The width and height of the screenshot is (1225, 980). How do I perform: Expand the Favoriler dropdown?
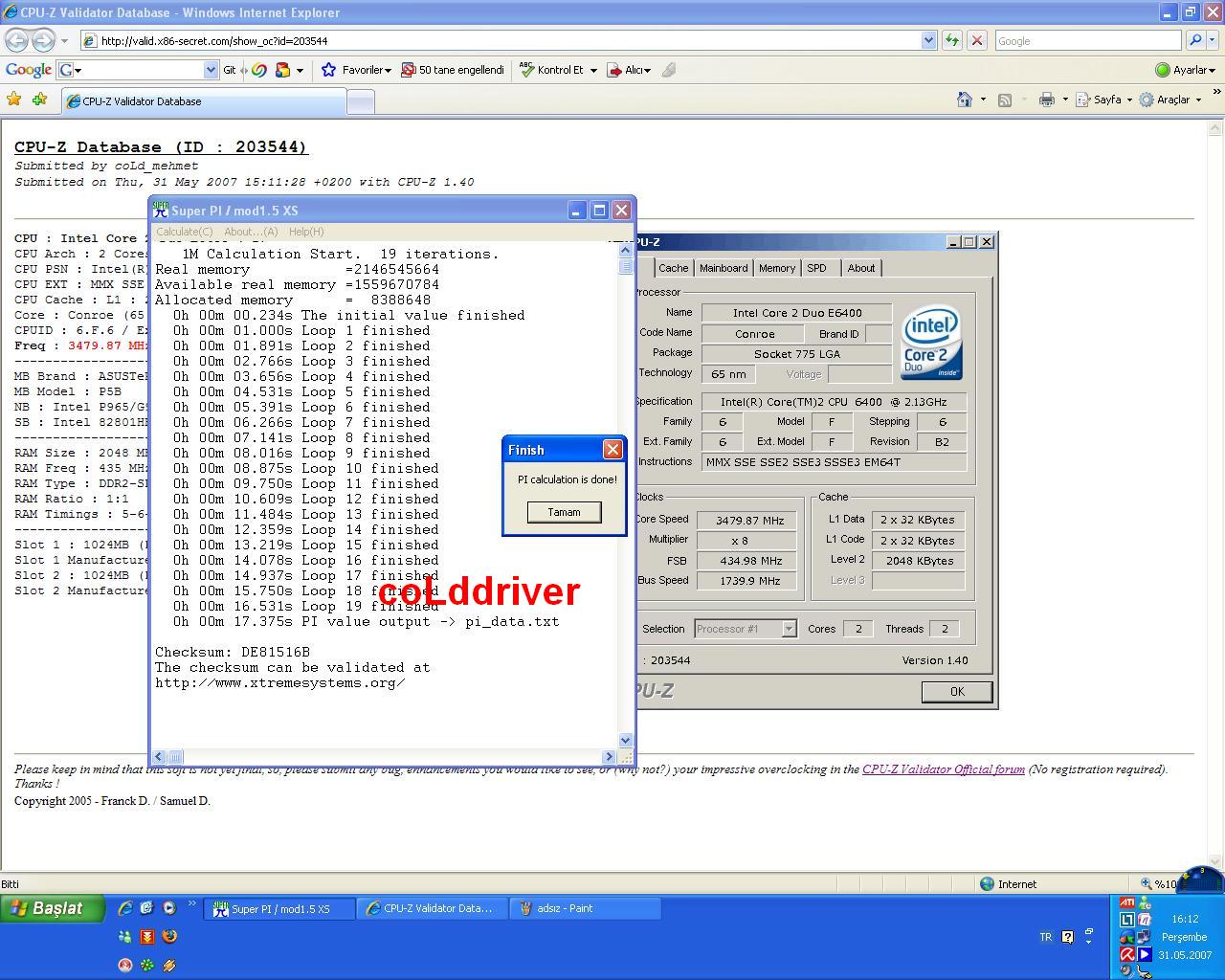click(387, 70)
